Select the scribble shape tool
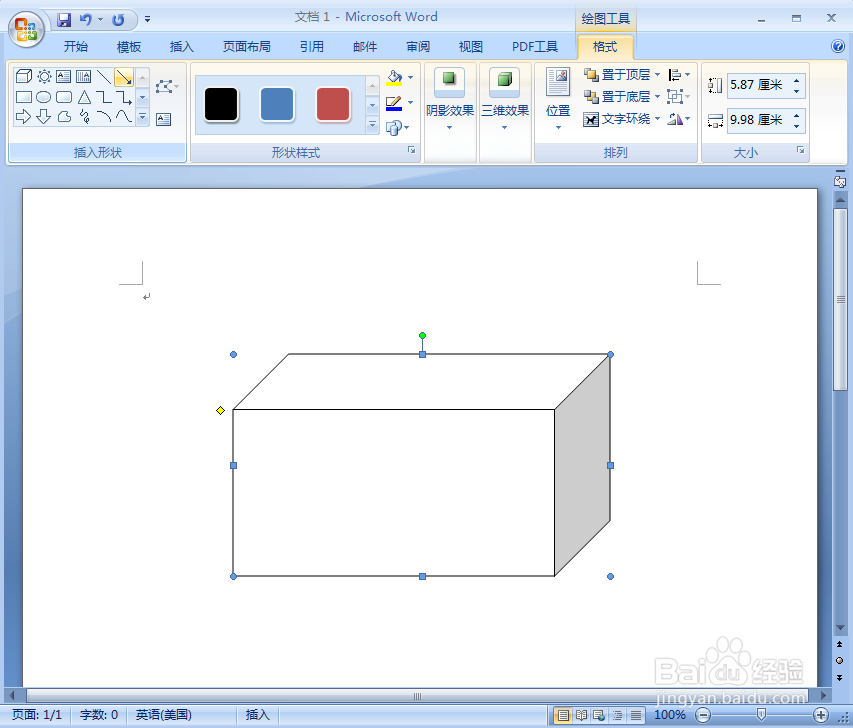The height and width of the screenshot is (728, 853). (x=84, y=116)
